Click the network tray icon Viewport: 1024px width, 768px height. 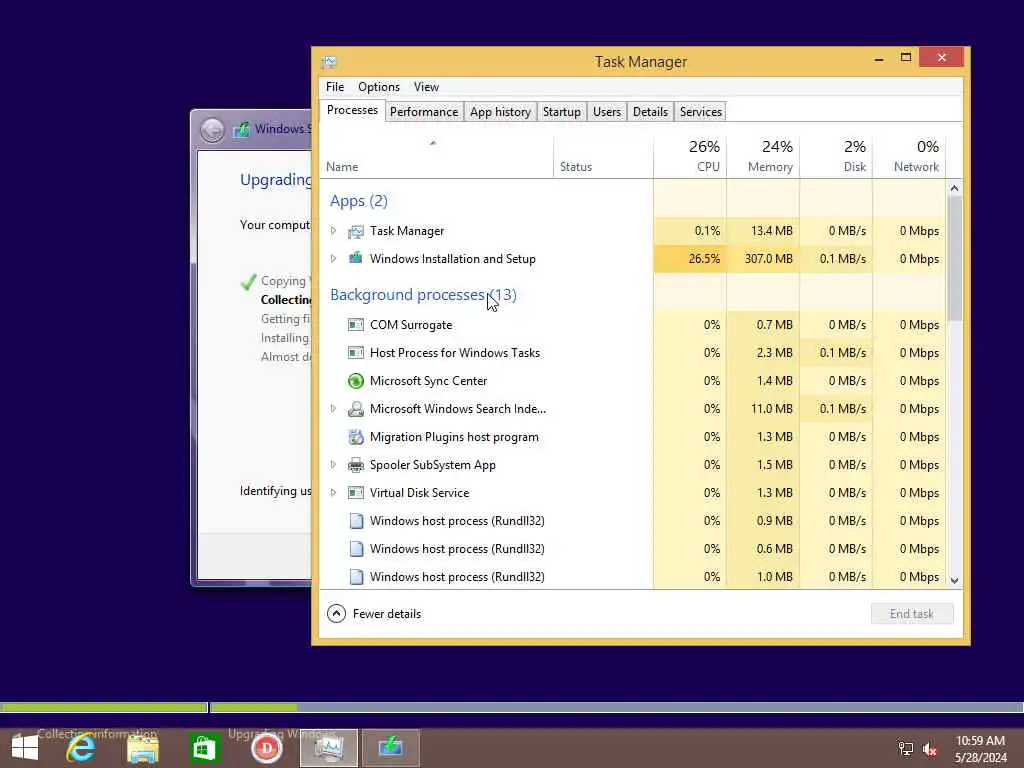(x=906, y=749)
